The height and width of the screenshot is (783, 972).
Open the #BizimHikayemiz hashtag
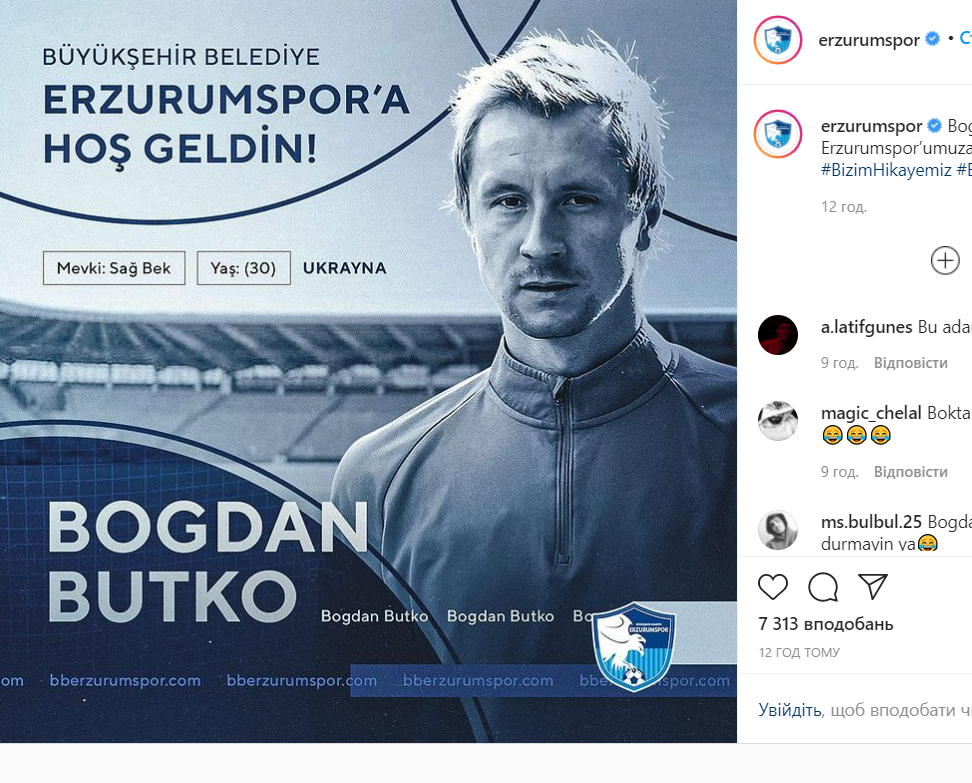click(886, 170)
